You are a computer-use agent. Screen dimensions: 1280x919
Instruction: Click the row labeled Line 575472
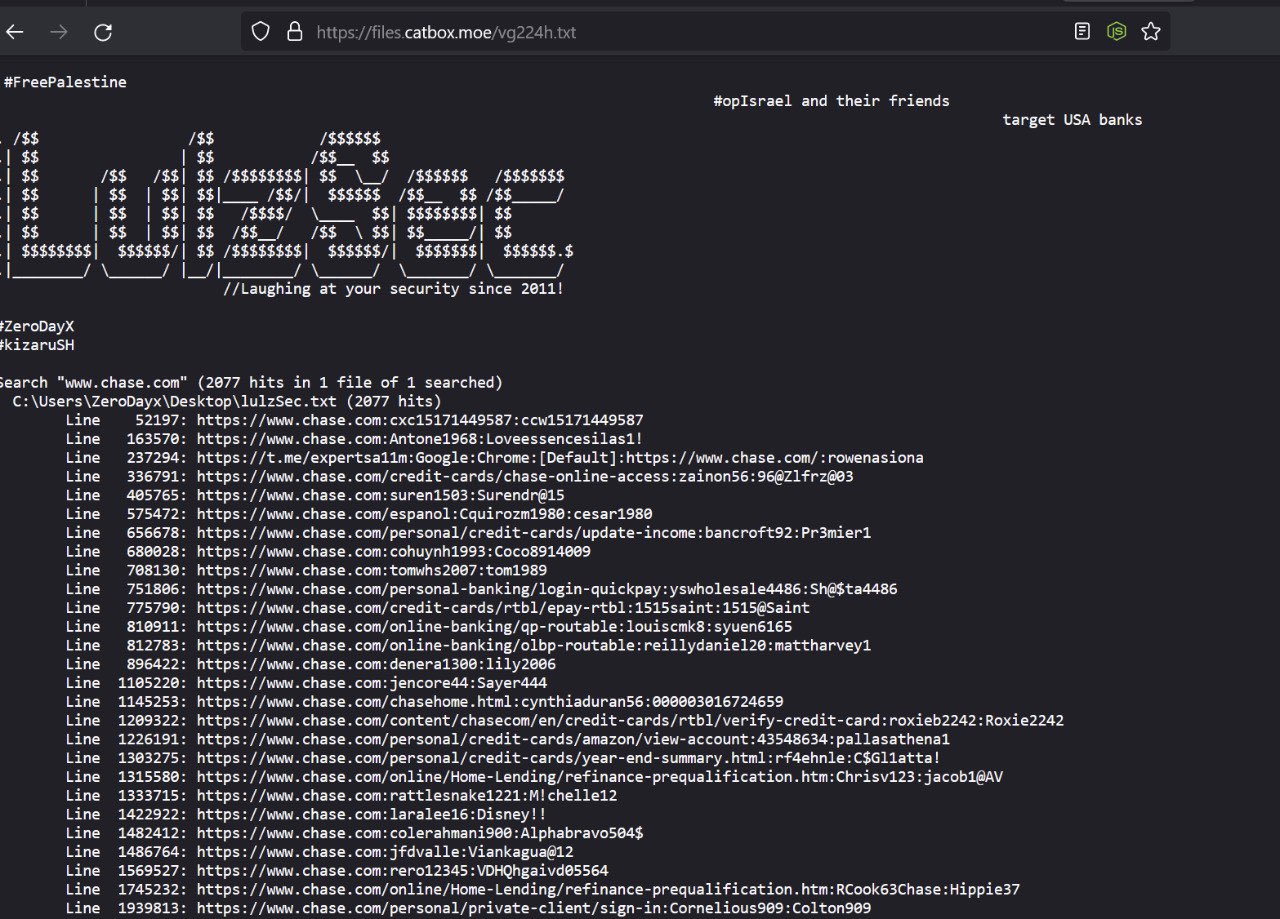359,514
